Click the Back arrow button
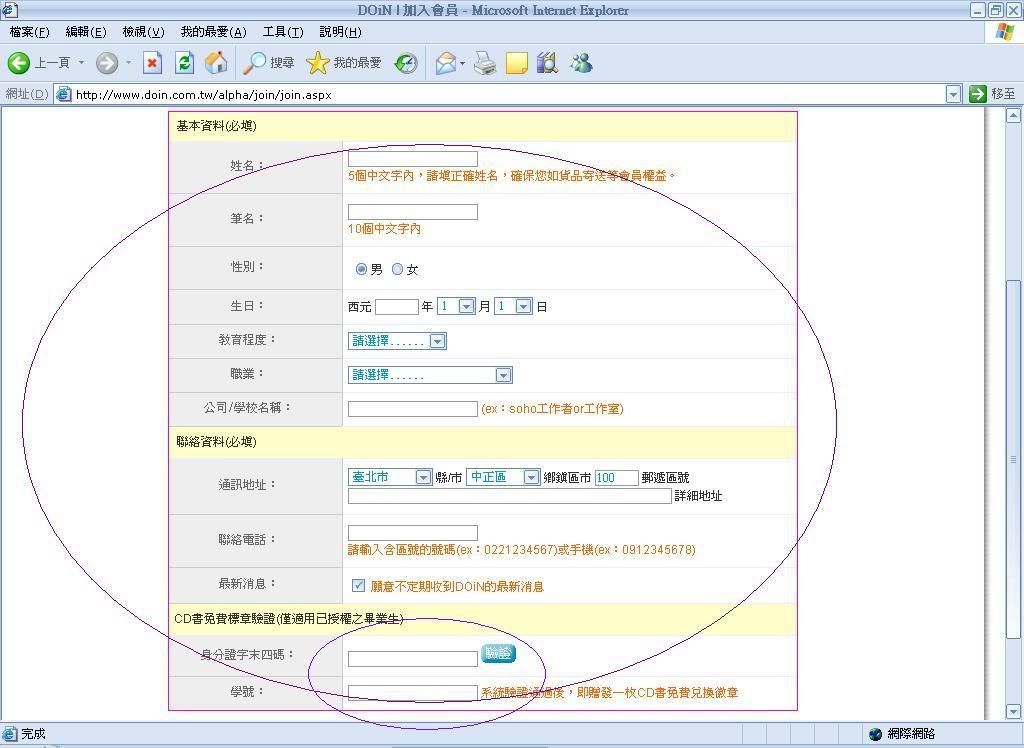 tap(19, 63)
